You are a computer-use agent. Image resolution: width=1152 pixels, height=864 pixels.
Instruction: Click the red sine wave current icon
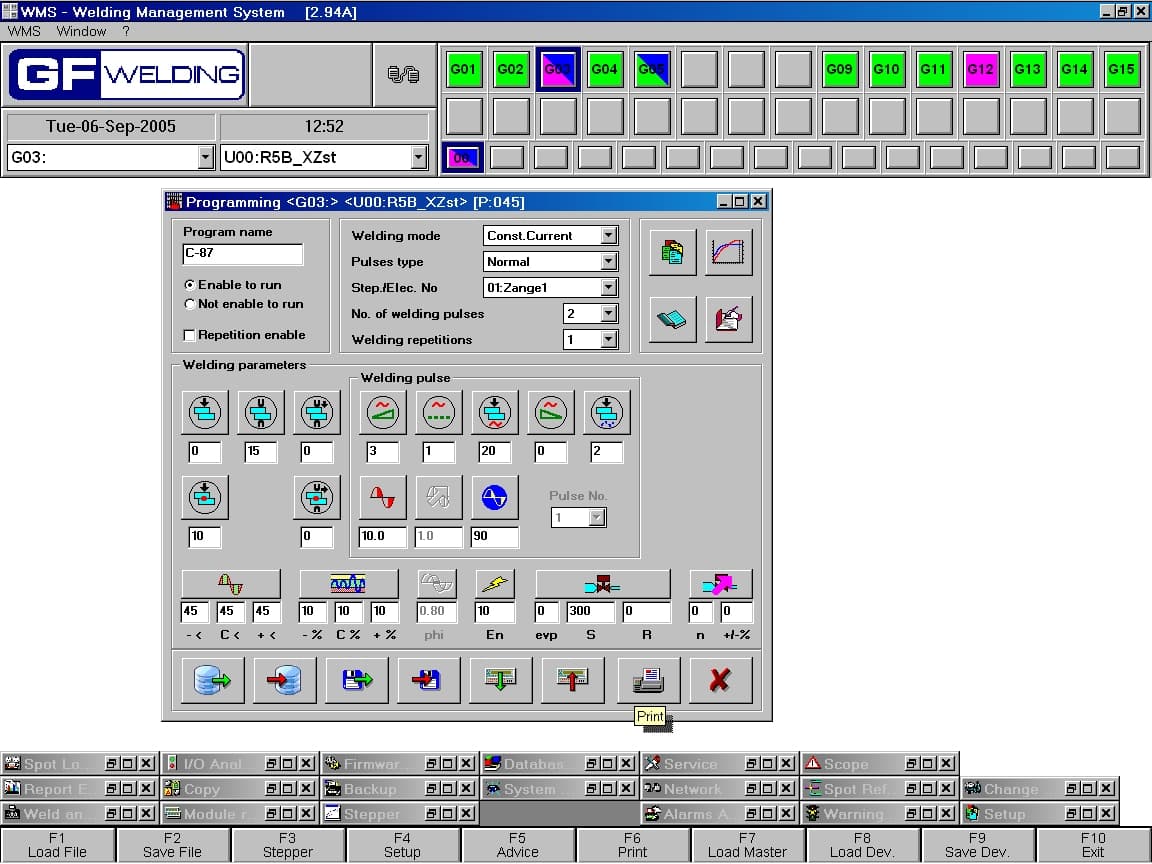[383, 497]
